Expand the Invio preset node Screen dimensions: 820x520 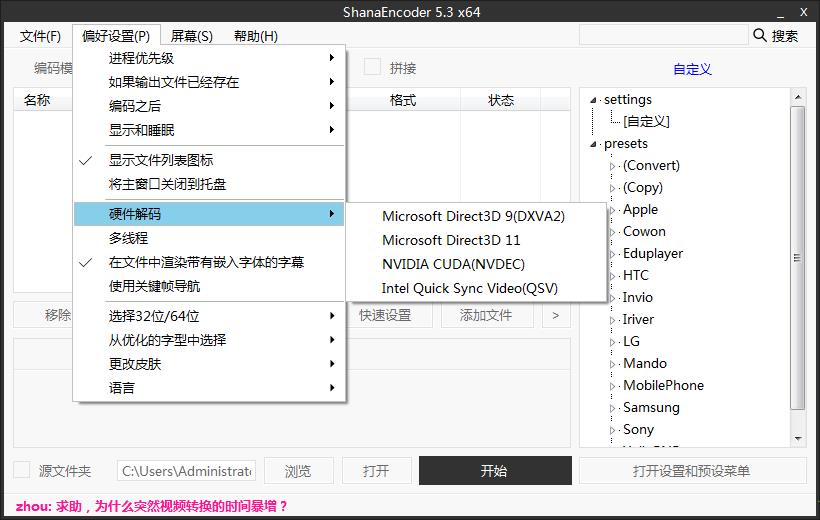pyautogui.click(x=612, y=298)
